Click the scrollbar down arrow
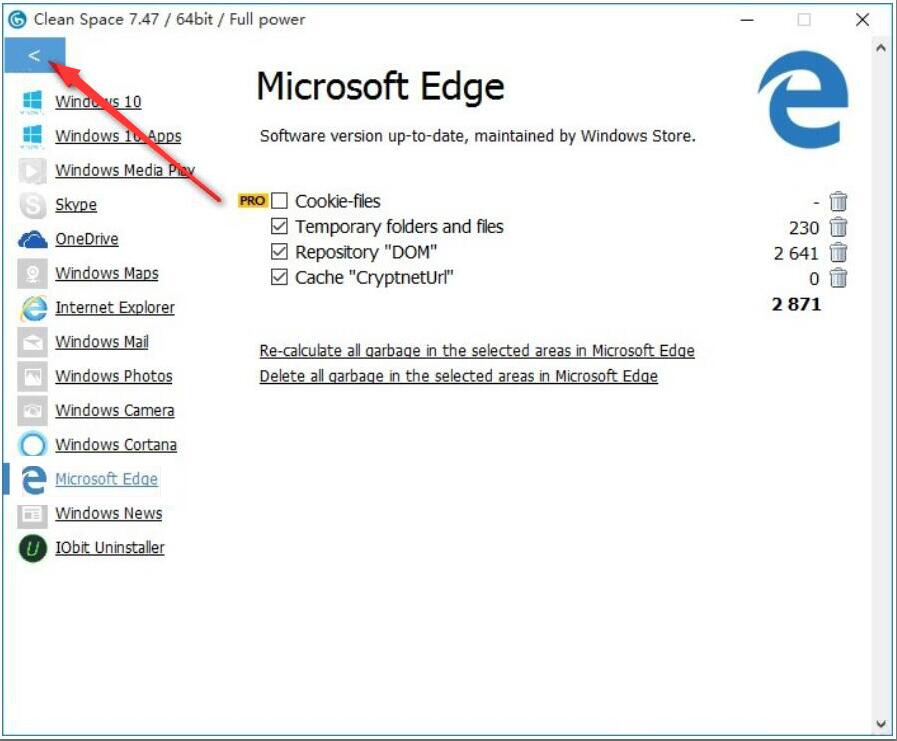Screen dimensions: 897x741 tap(881, 723)
